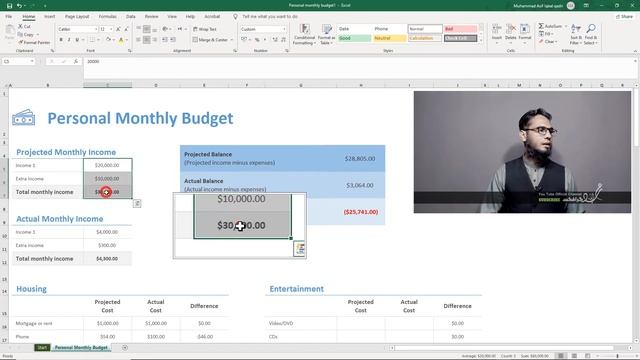Screen dimensions: 640x360
Task: Open Sort & Filter menu
Action: pyautogui.click(x=576, y=34)
